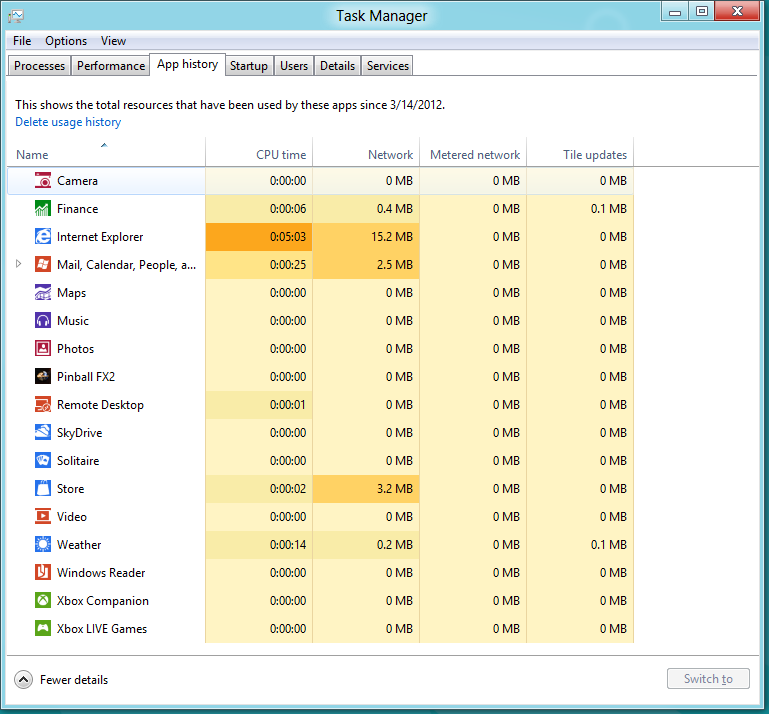
Task: Click the Remote Desktop icon
Action: 43,404
